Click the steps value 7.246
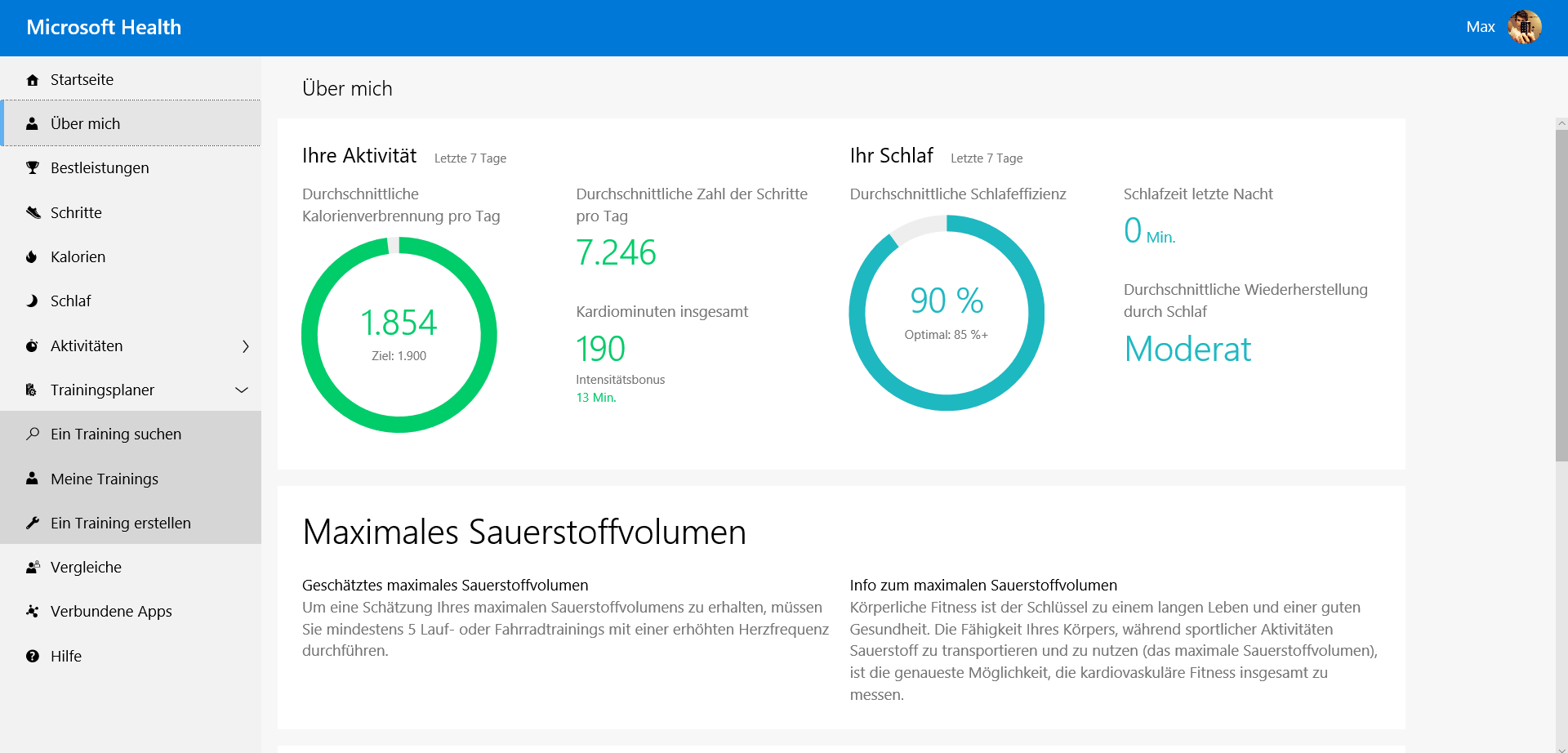Screen dimensions: 1568x753 [x=616, y=252]
